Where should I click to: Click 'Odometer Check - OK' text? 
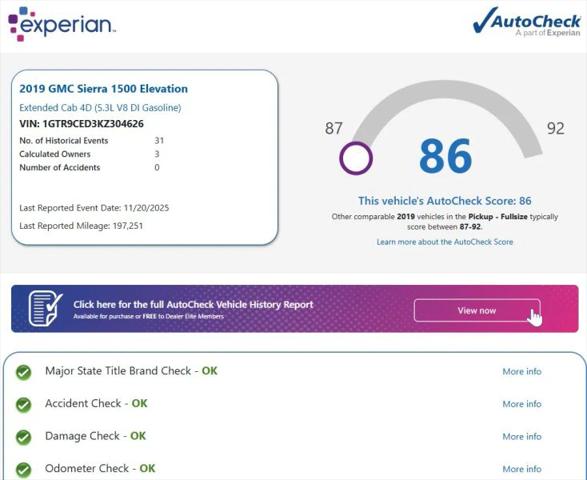(x=100, y=469)
